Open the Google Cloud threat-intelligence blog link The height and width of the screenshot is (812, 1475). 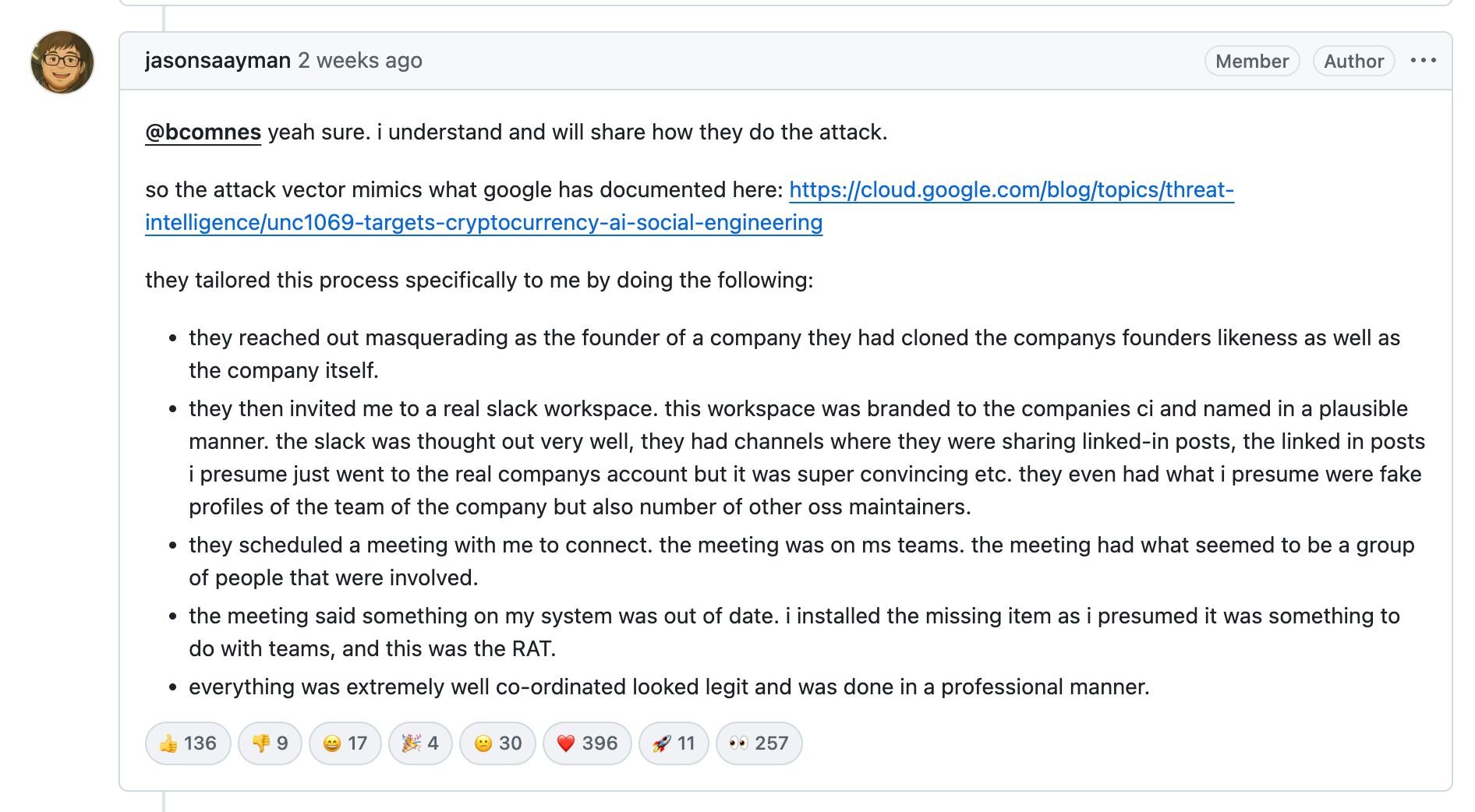click(x=1010, y=190)
